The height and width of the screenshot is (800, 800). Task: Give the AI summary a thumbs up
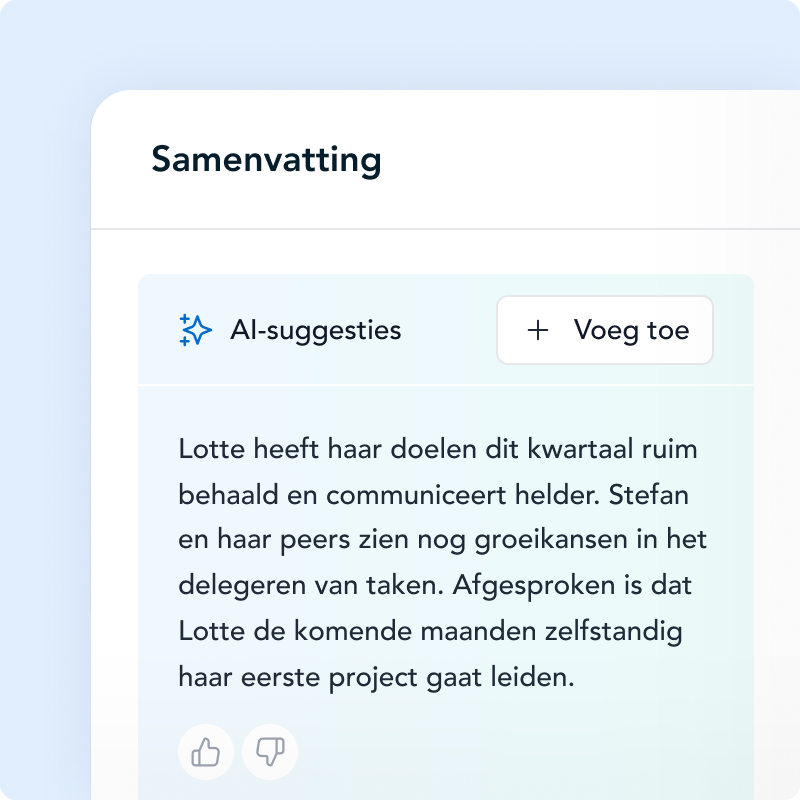pyautogui.click(x=206, y=752)
